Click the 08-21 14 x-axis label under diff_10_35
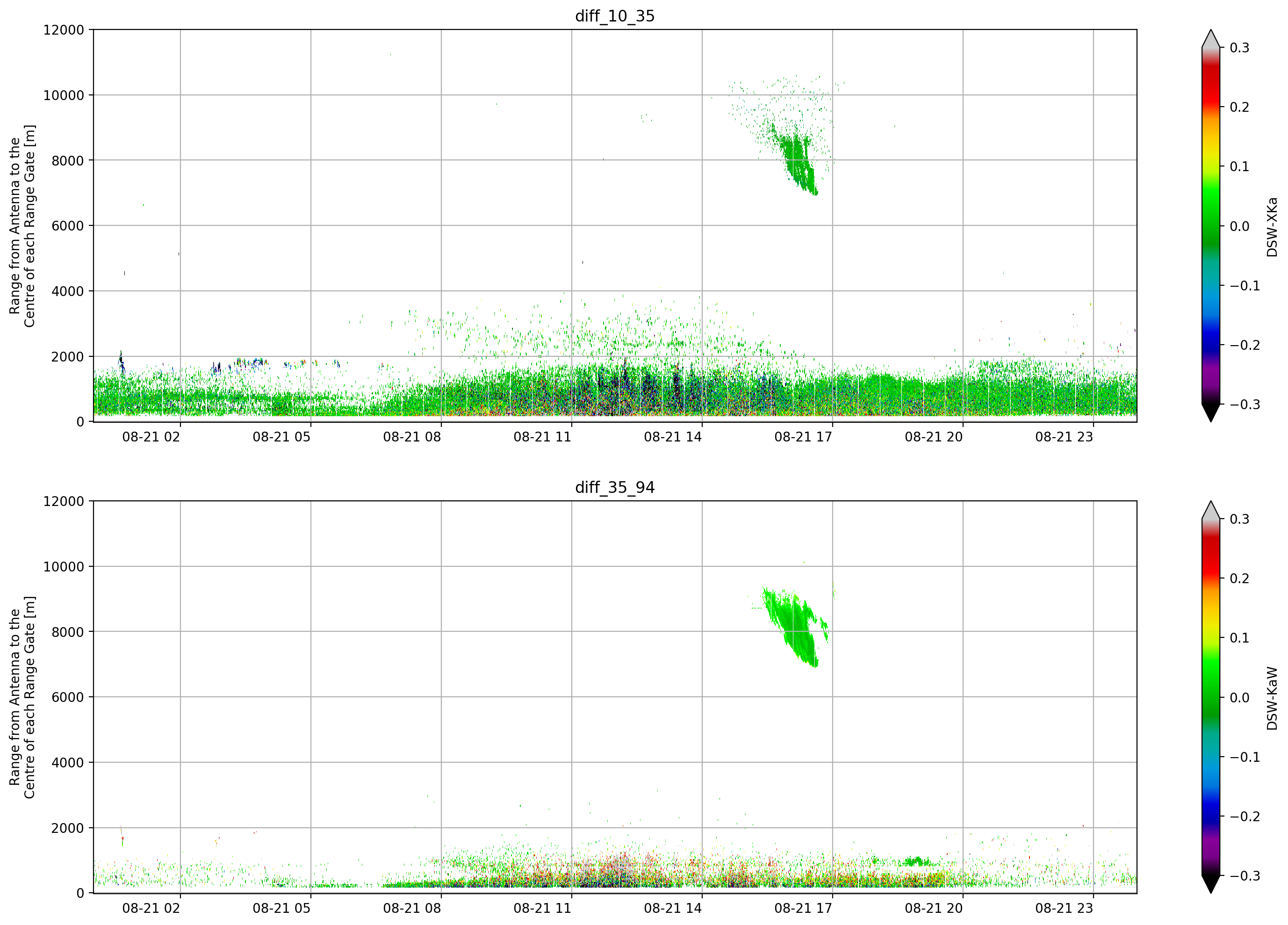This screenshot has height=925, width=1288. point(673,437)
